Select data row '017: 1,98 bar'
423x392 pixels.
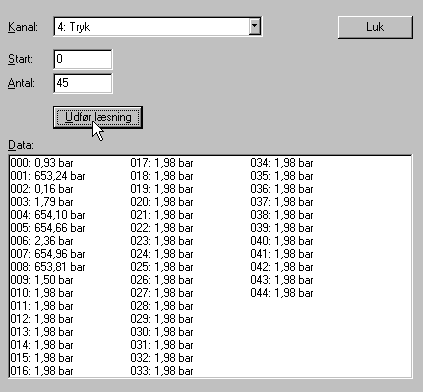point(162,163)
